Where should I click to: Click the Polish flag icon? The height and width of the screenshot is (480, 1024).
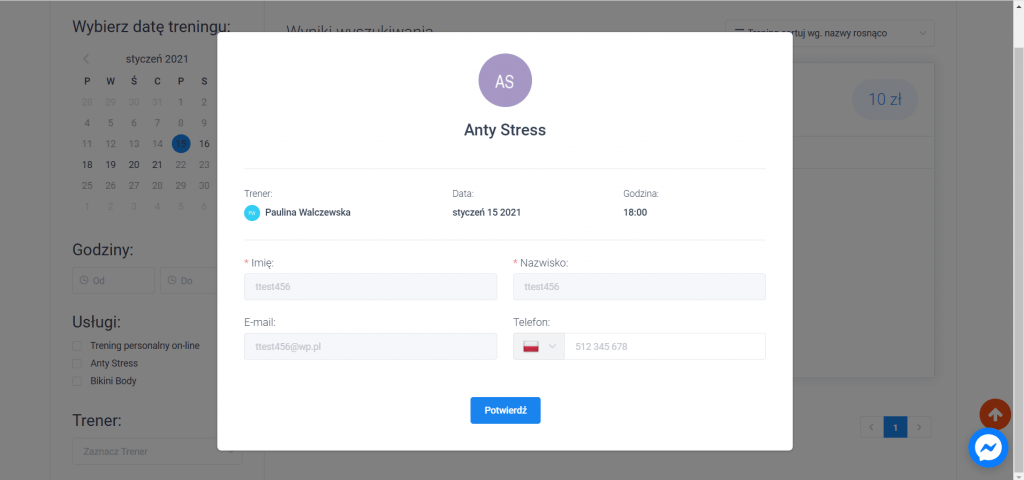coord(530,346)
